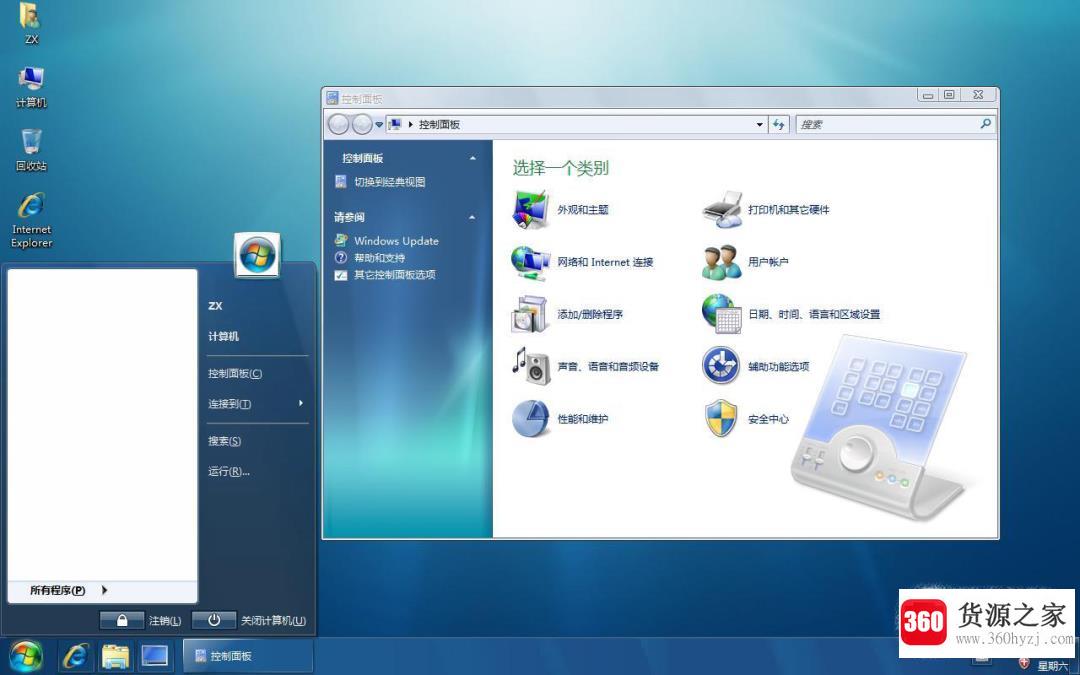The image size is (1080, 675).
Task: Minimize the 控制面板 window
Action: point(928,95)
